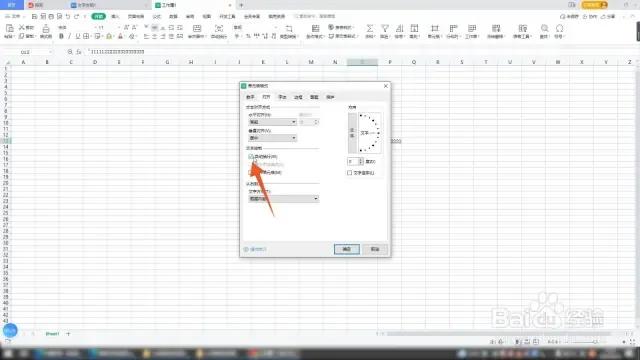Switch to the Pattern tab in dialog
This screenshot has height=360, width=640.
(x=314, y=97)
